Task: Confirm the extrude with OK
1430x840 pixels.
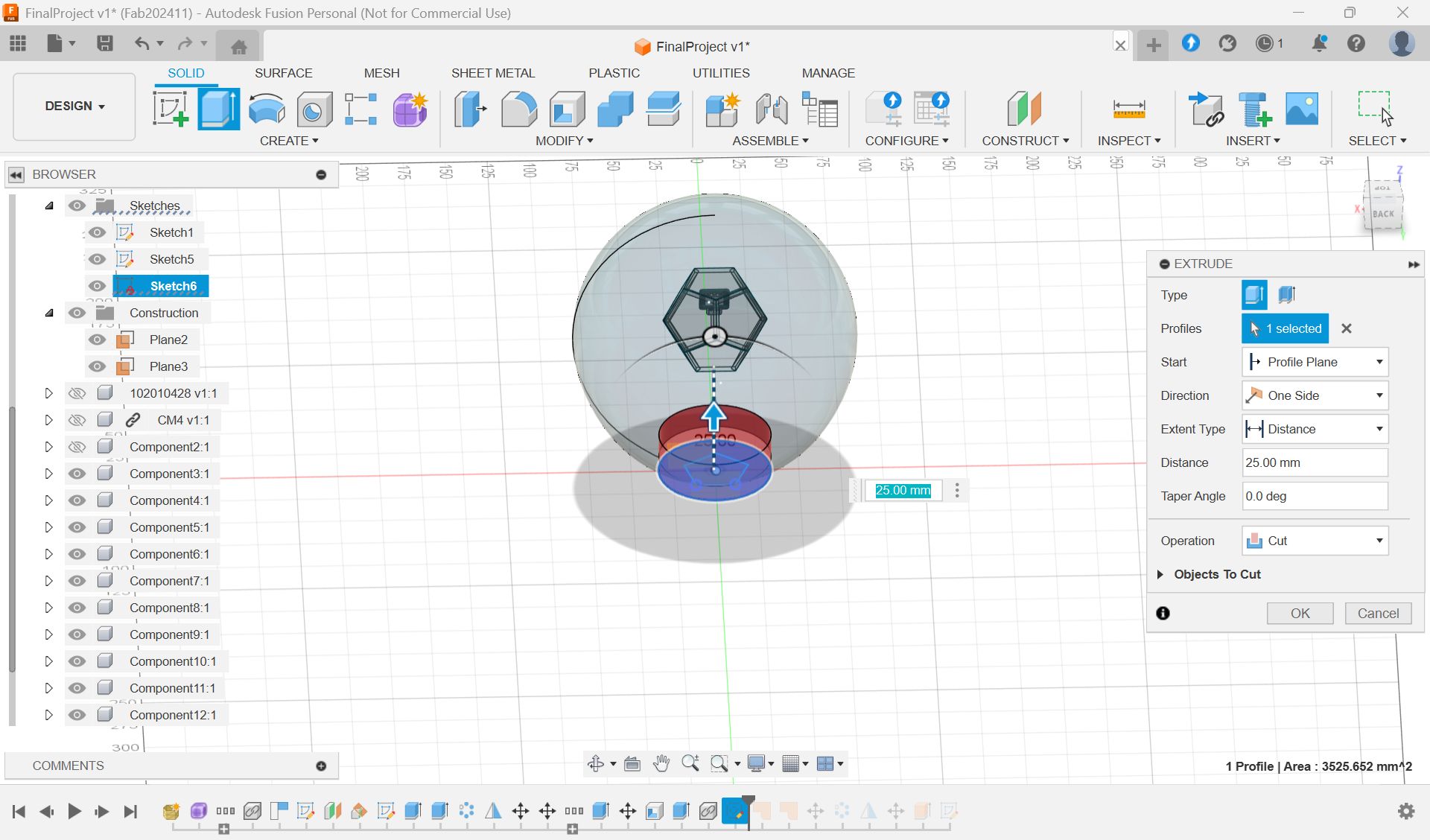Action: click(x=1300, y=613)
